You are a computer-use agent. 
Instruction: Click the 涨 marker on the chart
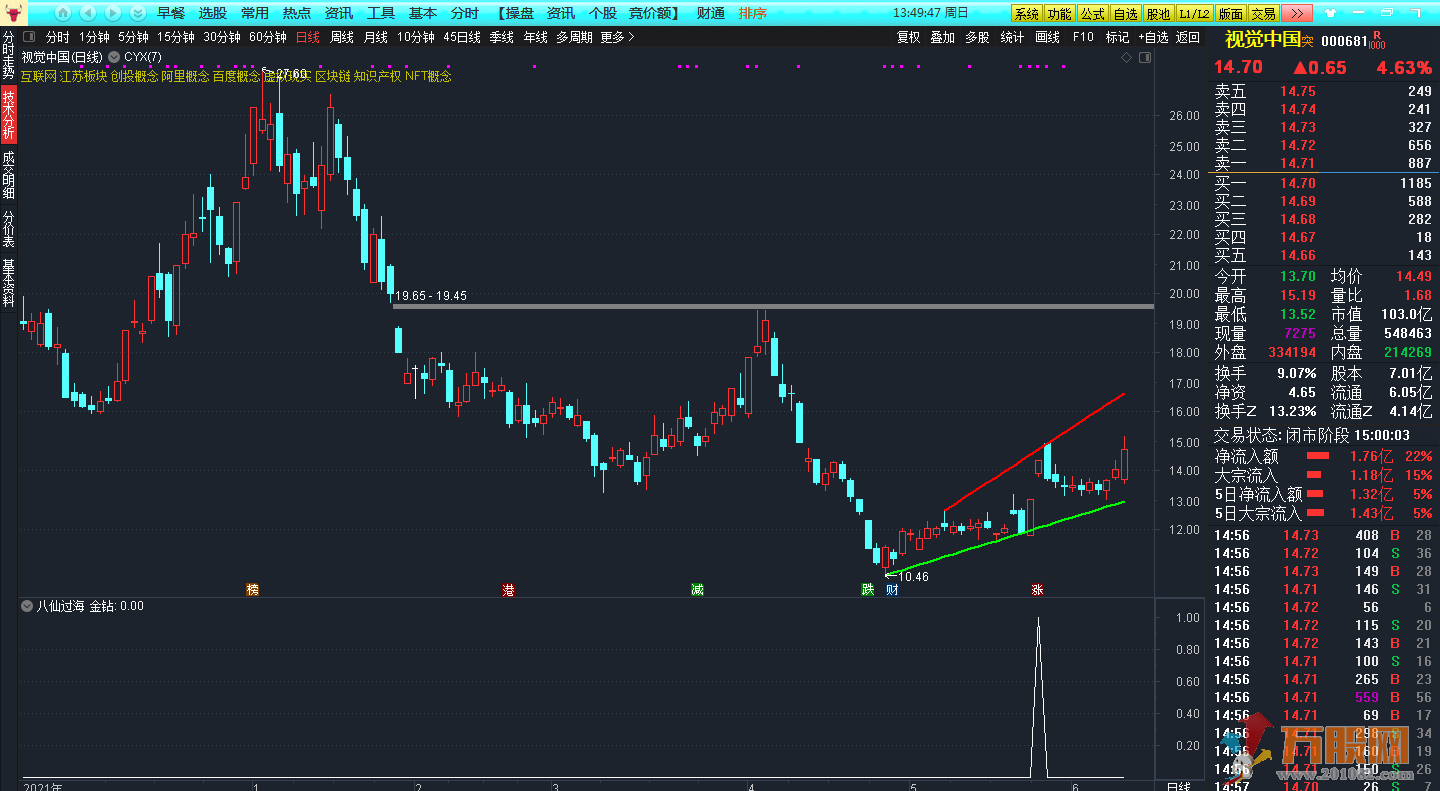coord(1038,590)
